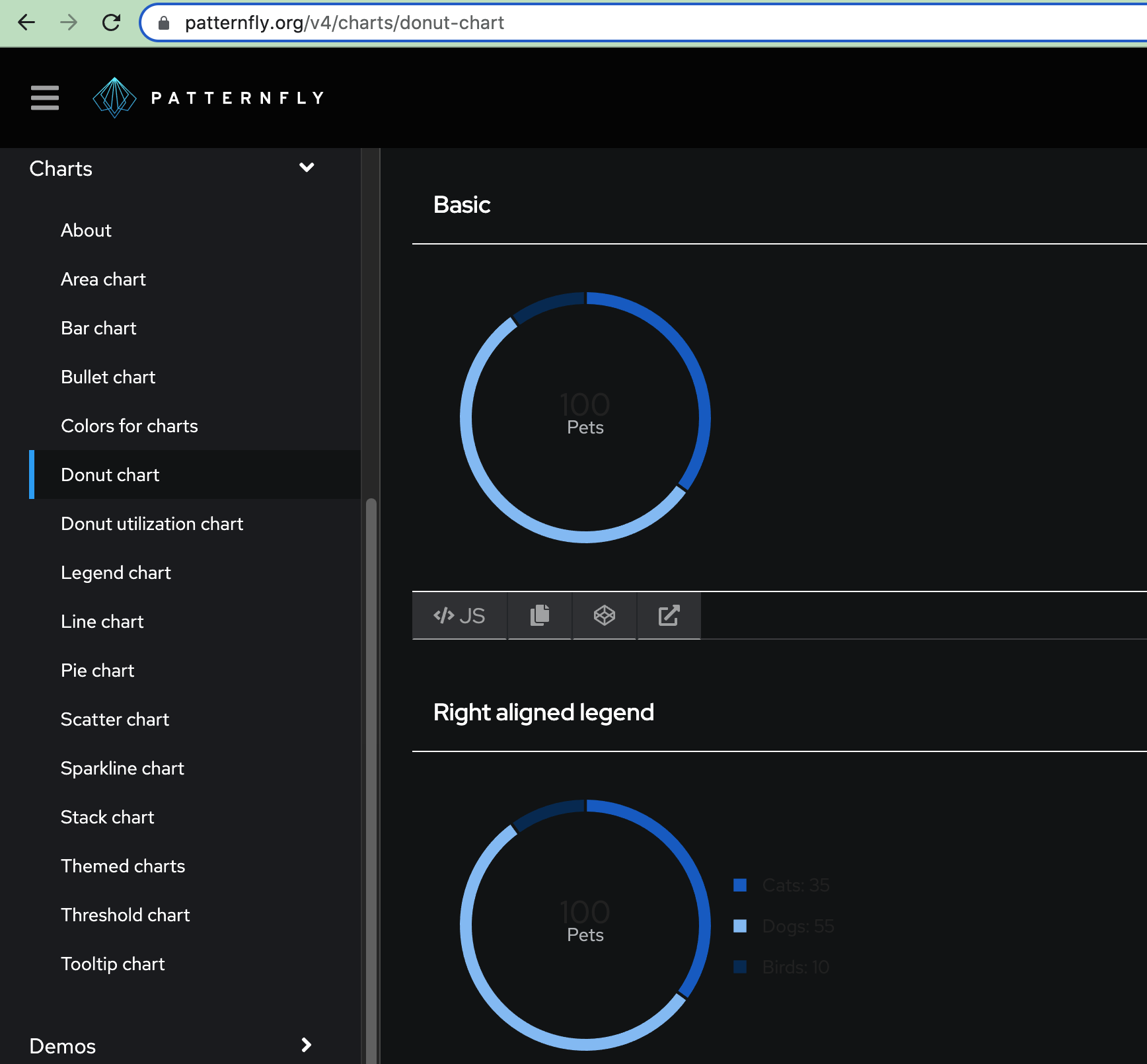The height and width of the screenshot is (1064, 1147).
Task: Go forward in browser history
Action: coord(69,22)
